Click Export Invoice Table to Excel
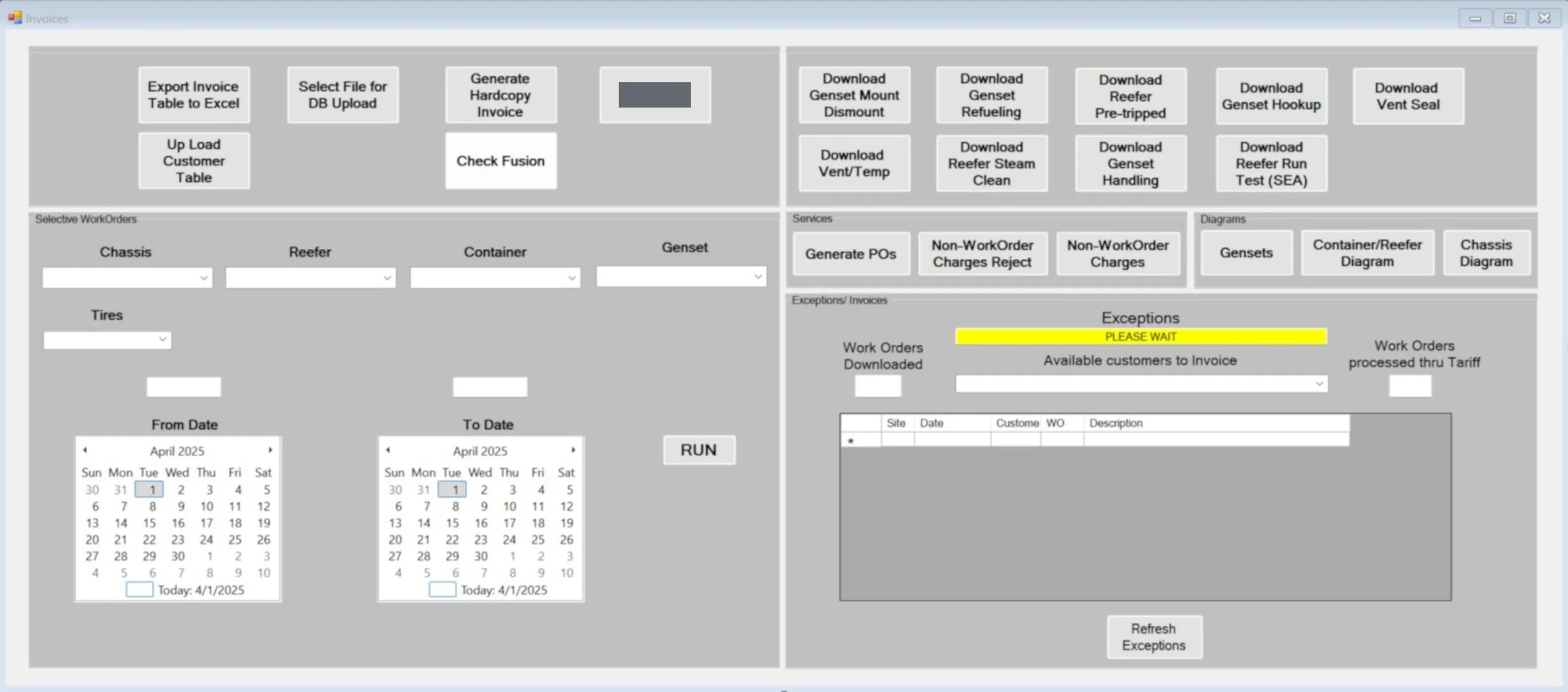The image size is (1568, 692). (x=194, y=95)
